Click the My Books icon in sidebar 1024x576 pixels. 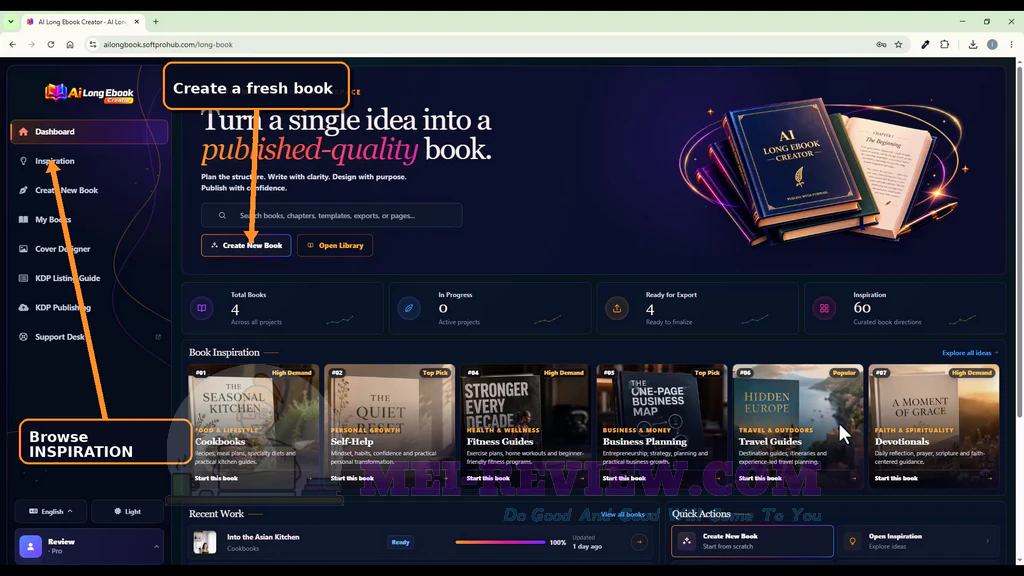point(24,220)
